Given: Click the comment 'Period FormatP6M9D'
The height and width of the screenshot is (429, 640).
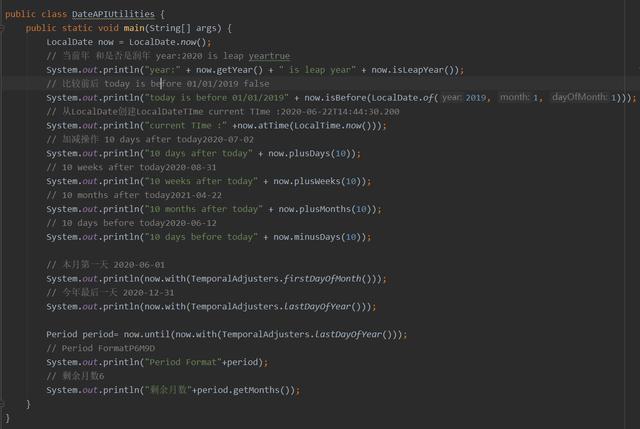Looking at the screenshot, I should pyautogui.click(x=108, y=348).
